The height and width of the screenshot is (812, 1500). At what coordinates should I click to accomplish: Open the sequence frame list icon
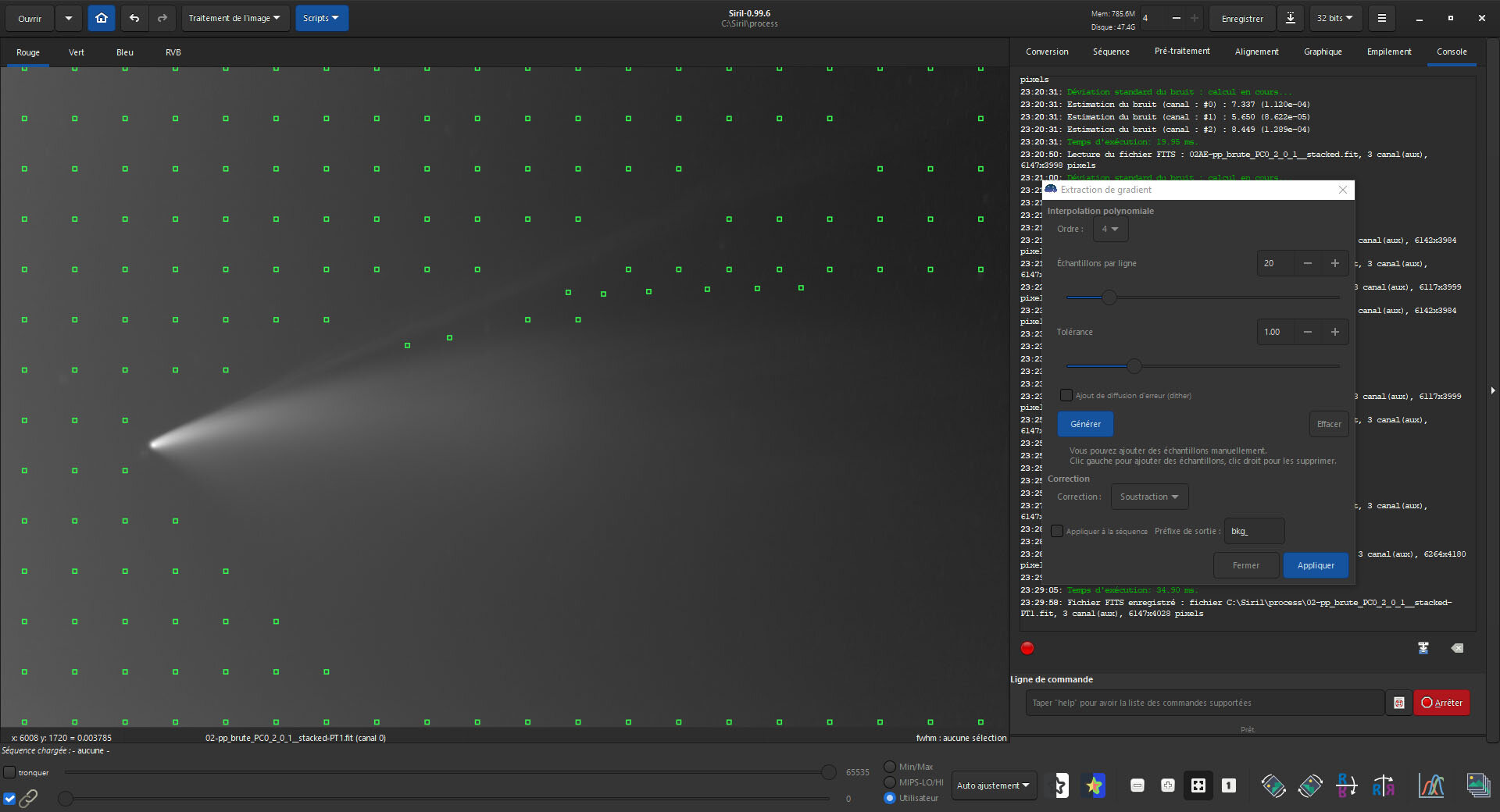pos(1478,785)
